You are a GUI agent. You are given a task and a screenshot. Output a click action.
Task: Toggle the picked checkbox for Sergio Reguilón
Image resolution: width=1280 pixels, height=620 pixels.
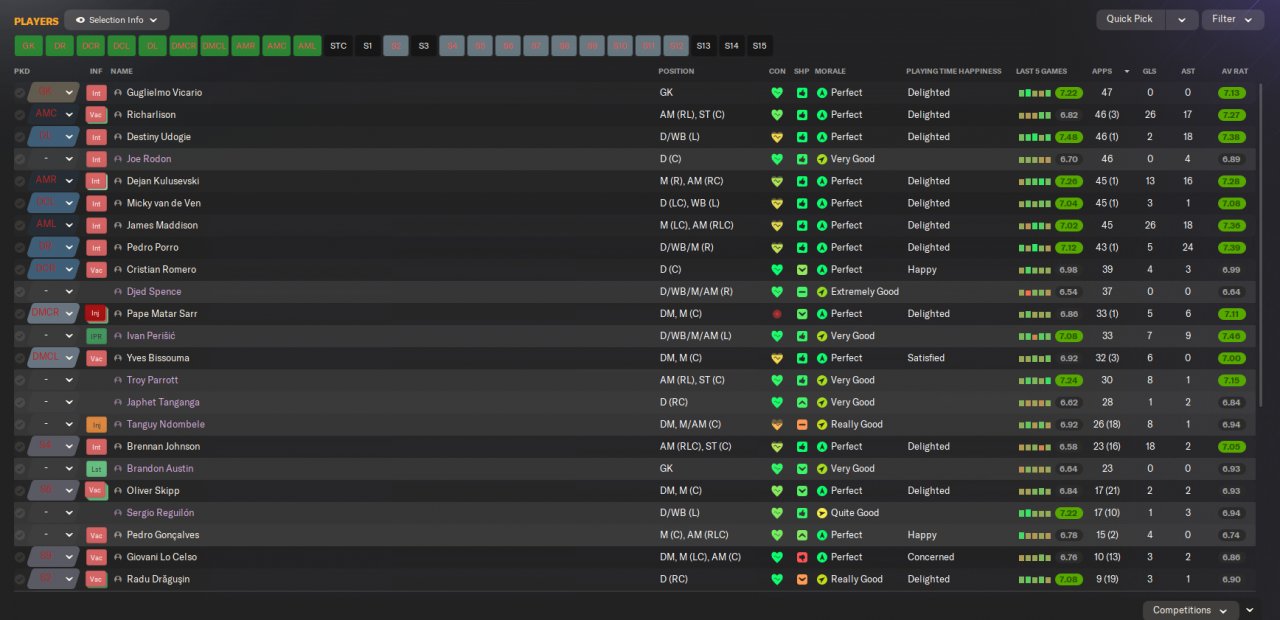[x=20, y=513]
